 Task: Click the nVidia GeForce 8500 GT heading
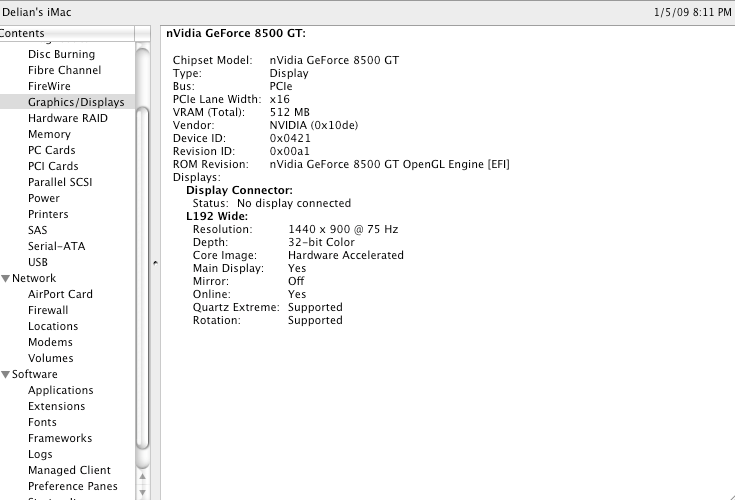(x=236, y=33)
